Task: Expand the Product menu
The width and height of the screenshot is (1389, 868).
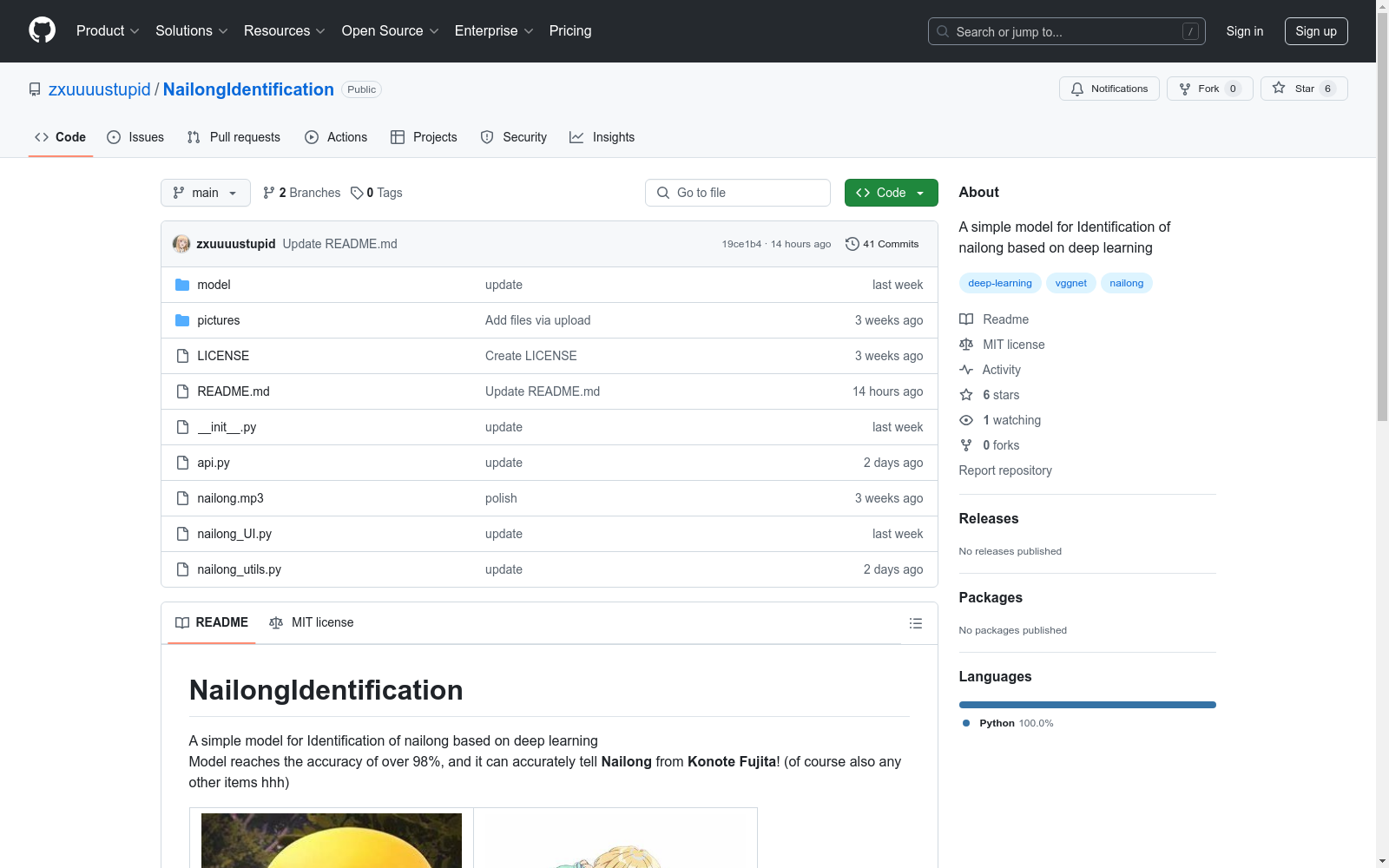Action: pos(108,30)
